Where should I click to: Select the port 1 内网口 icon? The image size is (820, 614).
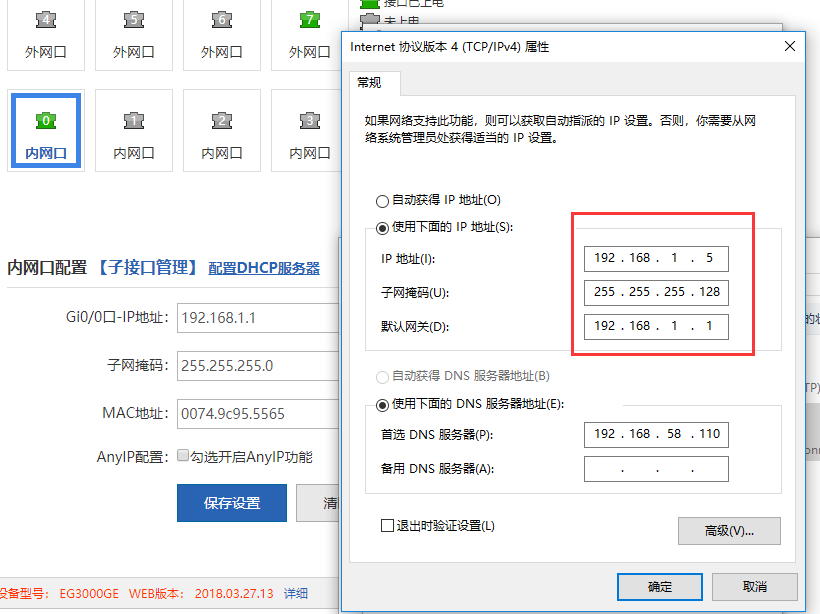point(134,121)
